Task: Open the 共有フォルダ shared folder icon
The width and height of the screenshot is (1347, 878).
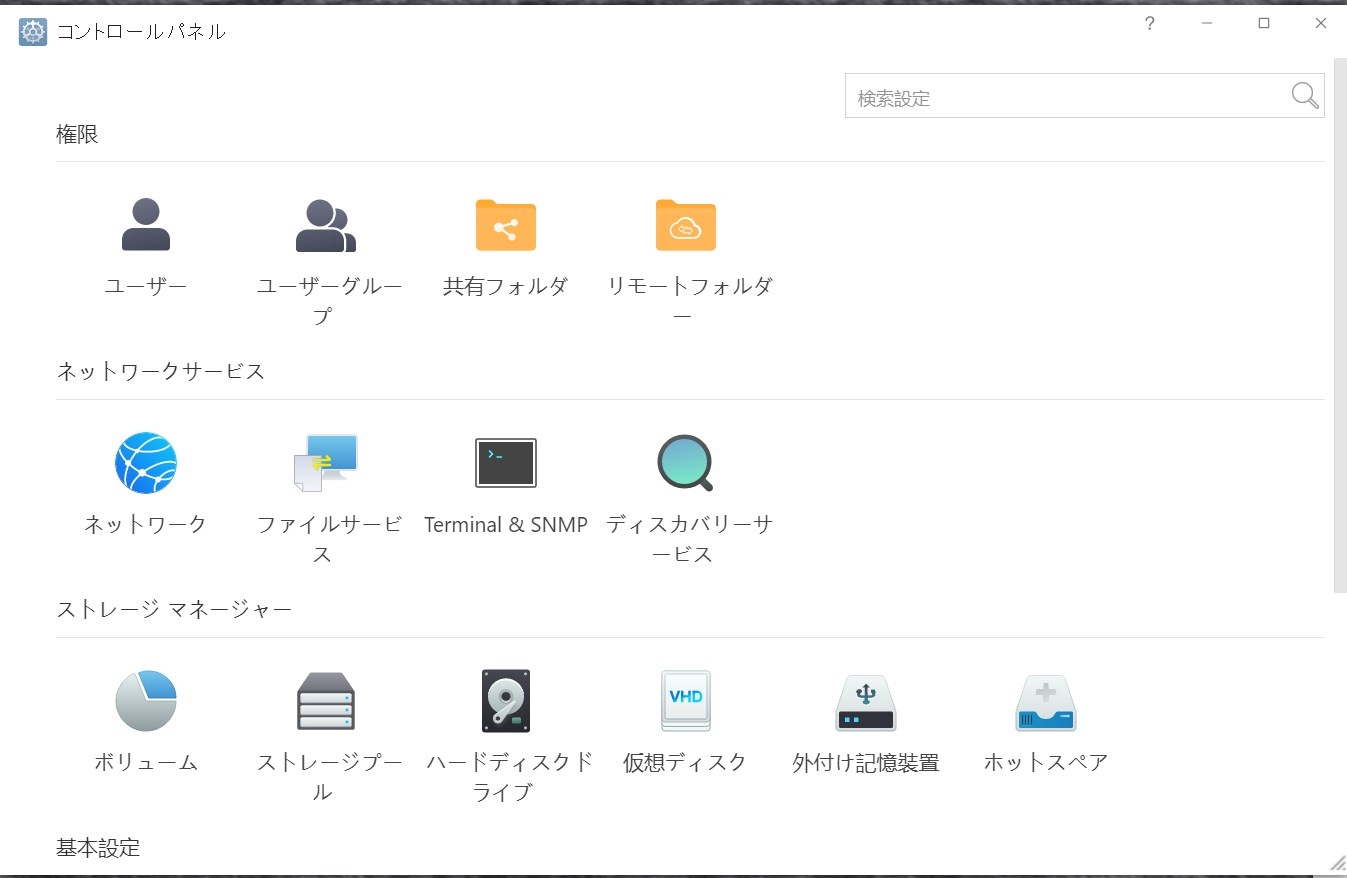Action: [506, 225]
